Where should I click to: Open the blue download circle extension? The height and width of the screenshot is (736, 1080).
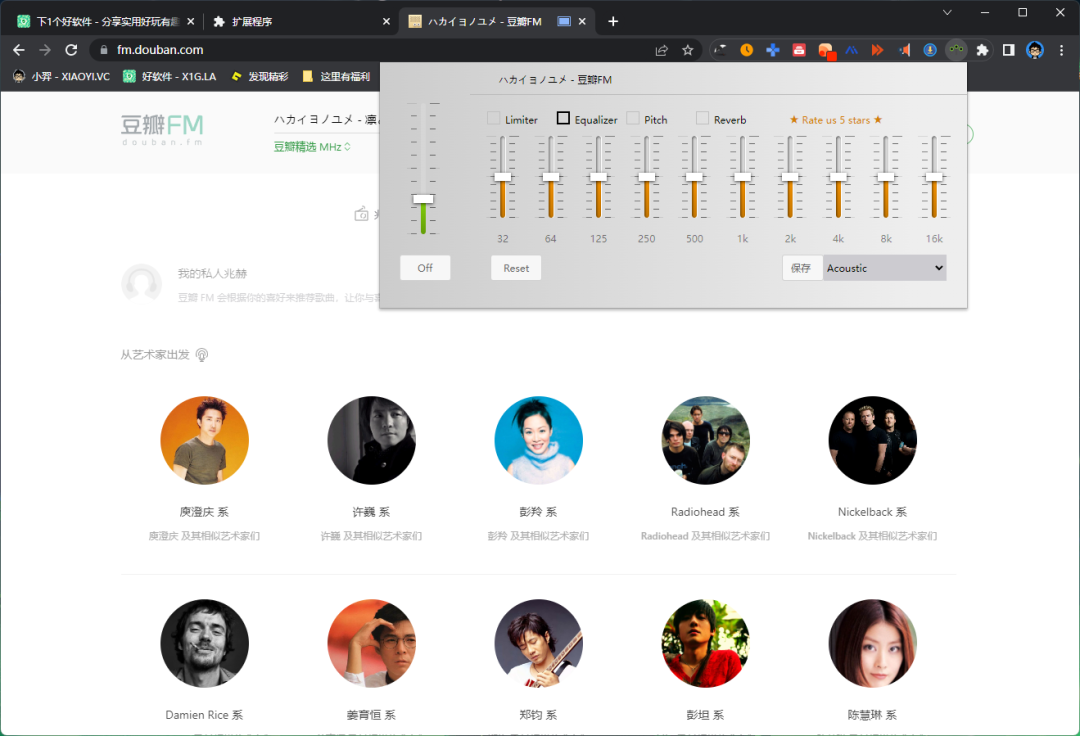point(930,50)
